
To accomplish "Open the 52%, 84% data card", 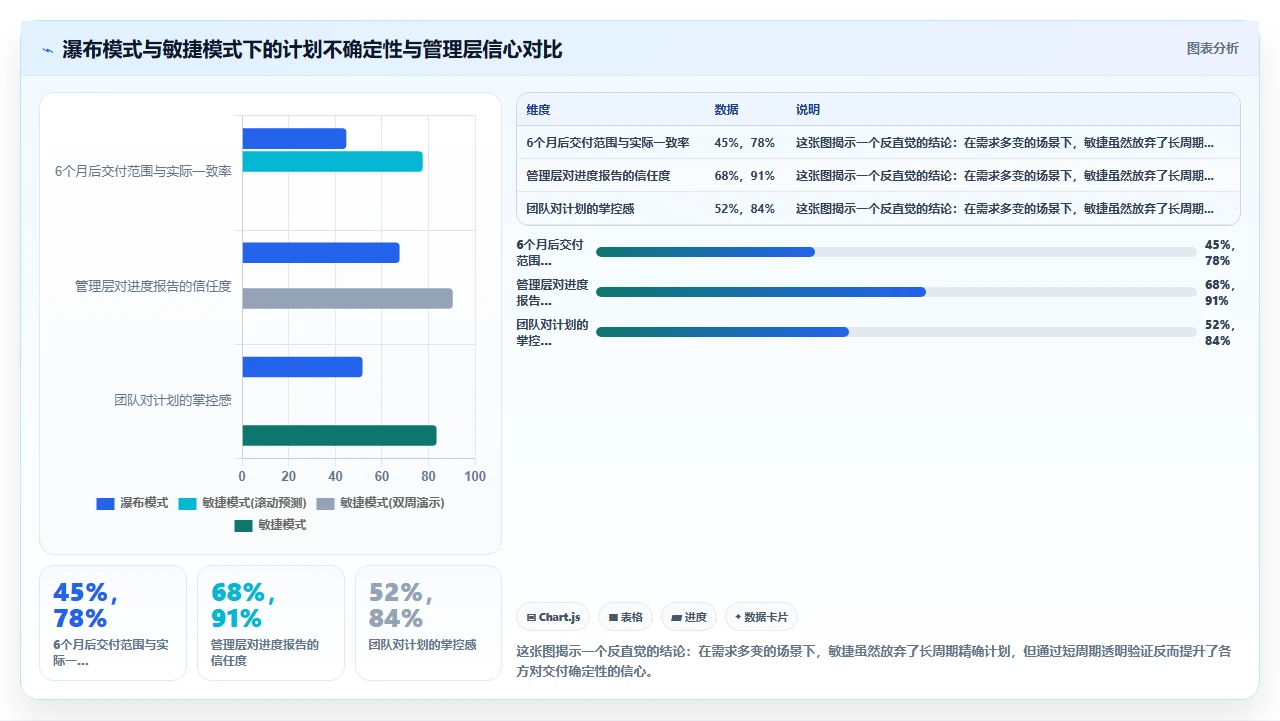I will click(429, 623).
